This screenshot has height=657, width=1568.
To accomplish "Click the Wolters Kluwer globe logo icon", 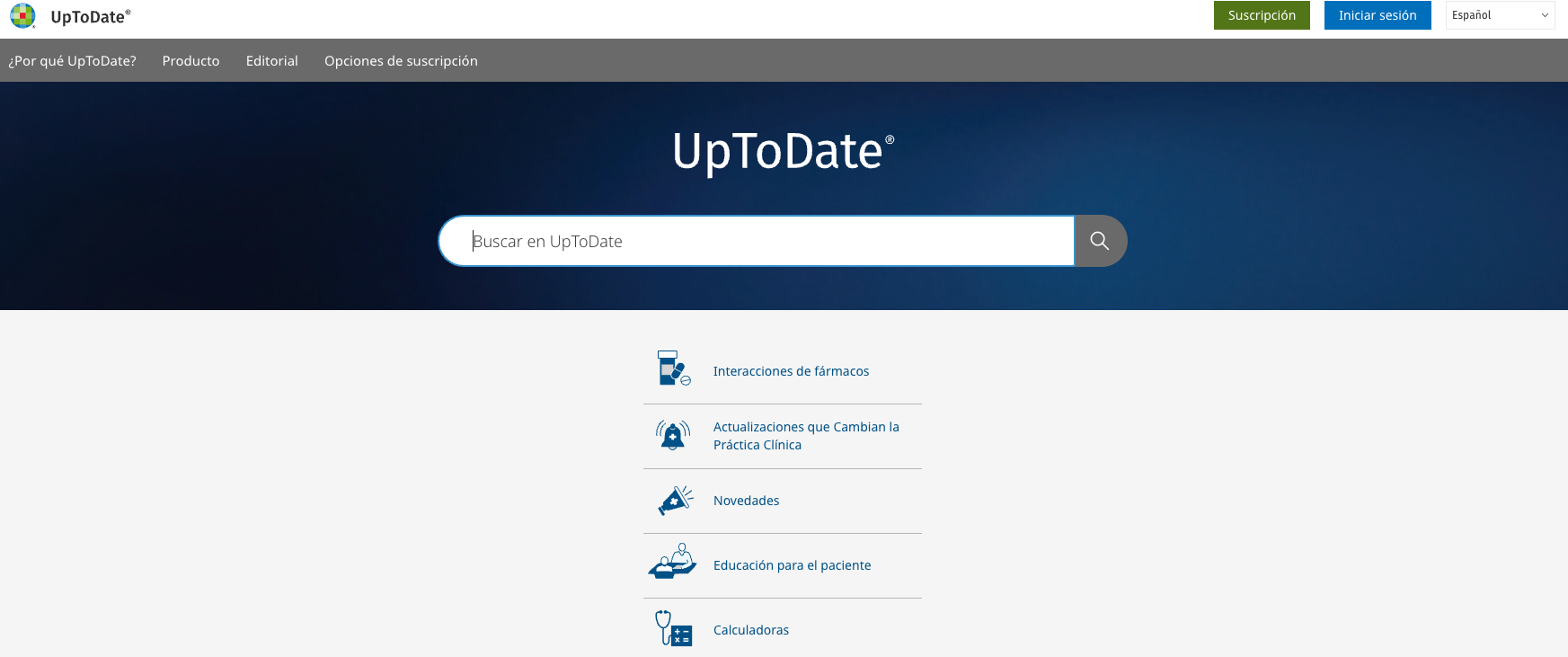I will click(22, 16).
